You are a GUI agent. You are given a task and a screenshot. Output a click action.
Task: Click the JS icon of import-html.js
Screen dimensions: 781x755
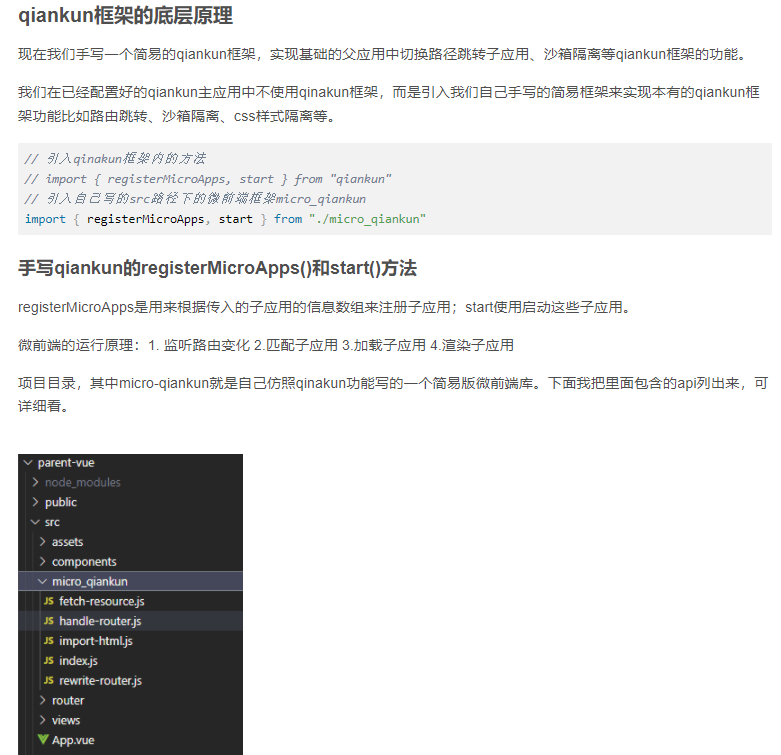tap(49, 641)
